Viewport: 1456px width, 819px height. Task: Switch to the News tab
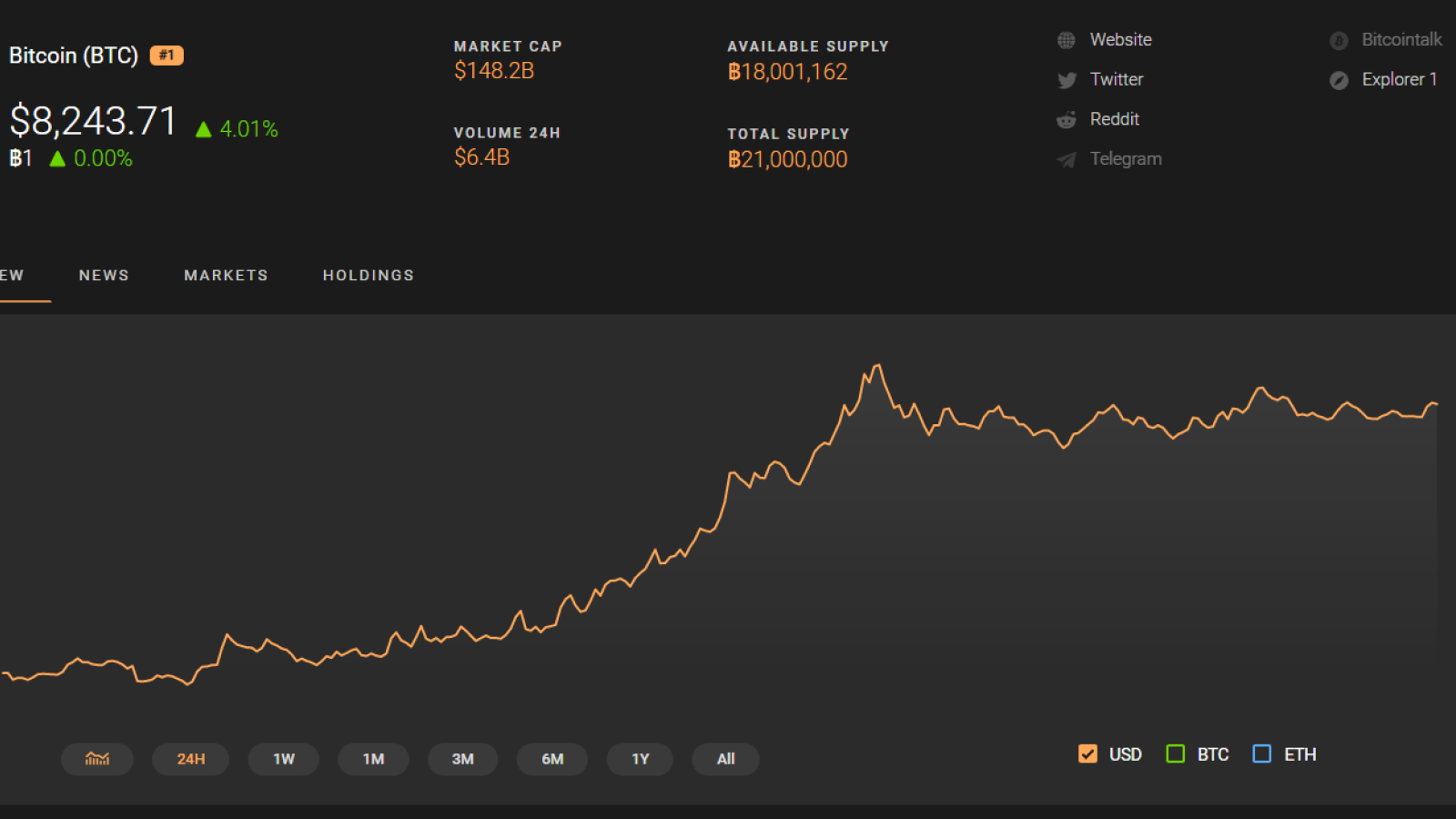coord(104,275)
